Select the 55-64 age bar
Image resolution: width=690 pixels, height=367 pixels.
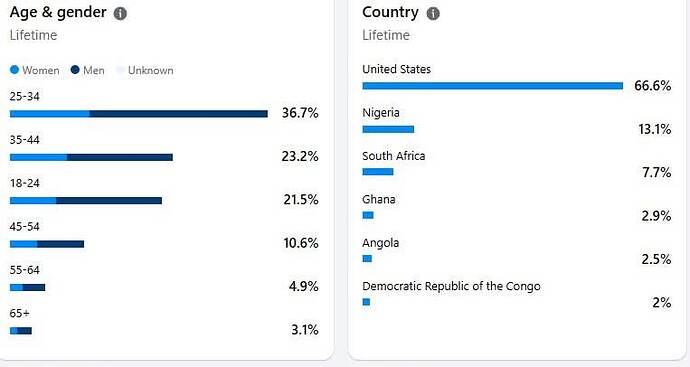tap(27, 287)
